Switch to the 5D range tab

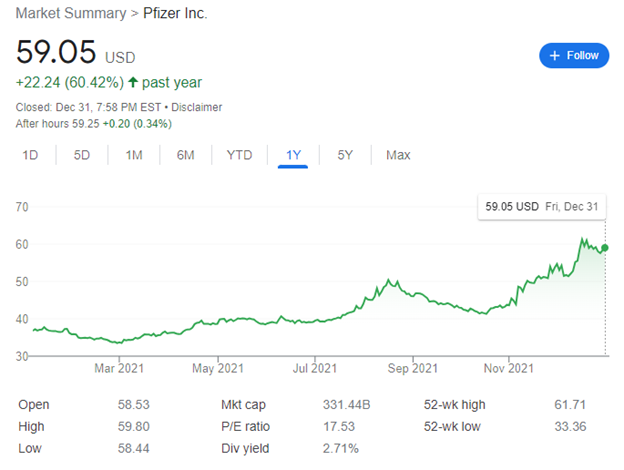click(x=82, y=155)
